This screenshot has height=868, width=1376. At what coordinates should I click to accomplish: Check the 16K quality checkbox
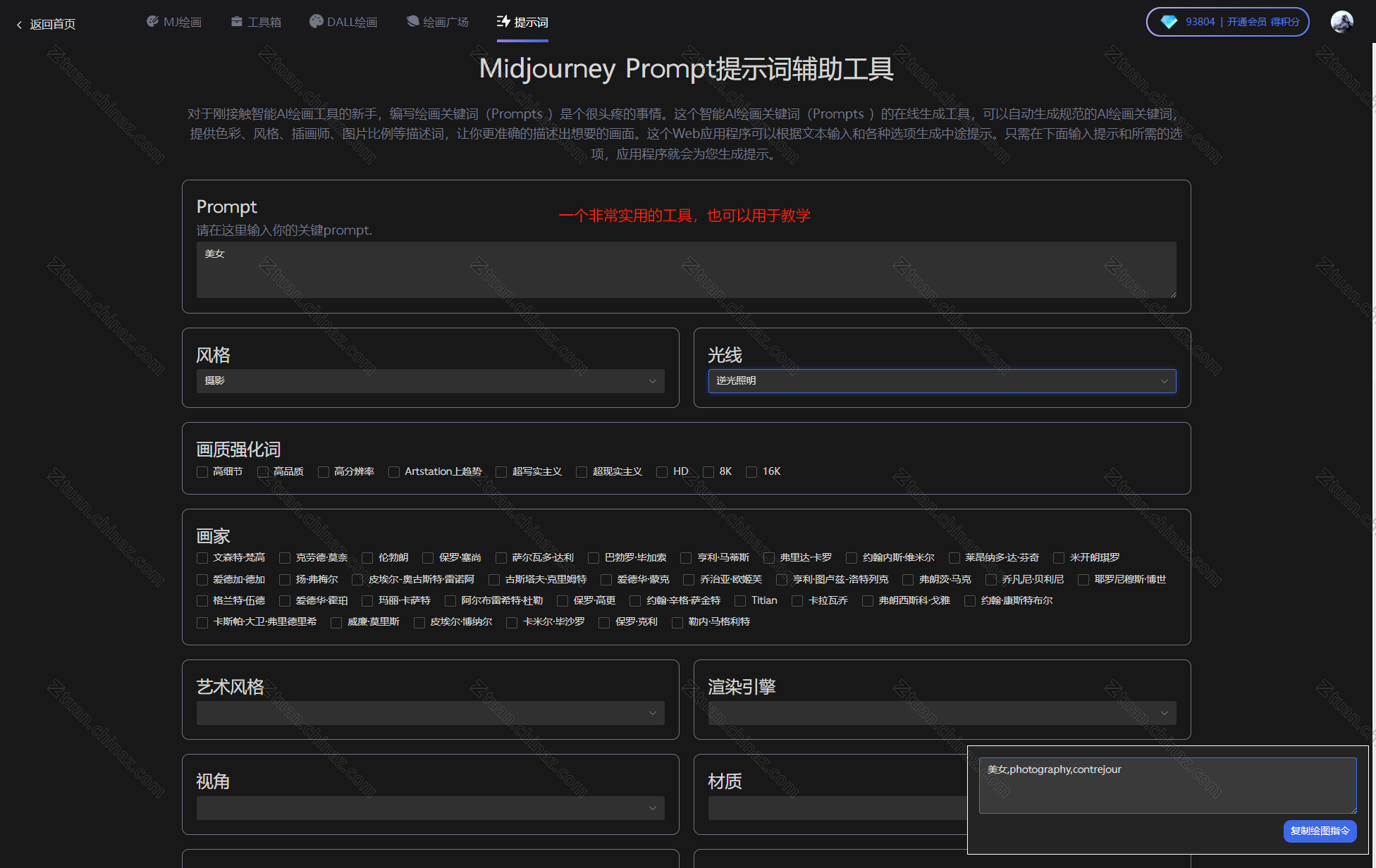point(751,472)
